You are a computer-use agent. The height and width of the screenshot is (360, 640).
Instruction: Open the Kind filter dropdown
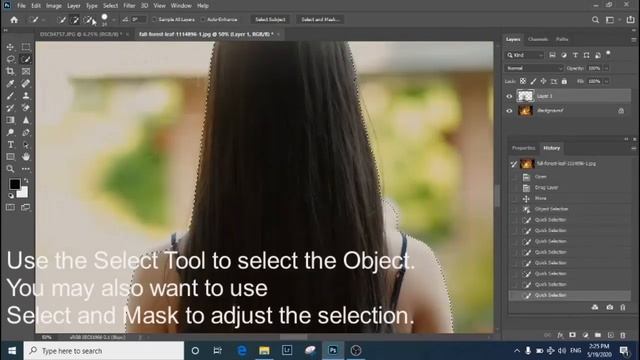pos(525,55)
